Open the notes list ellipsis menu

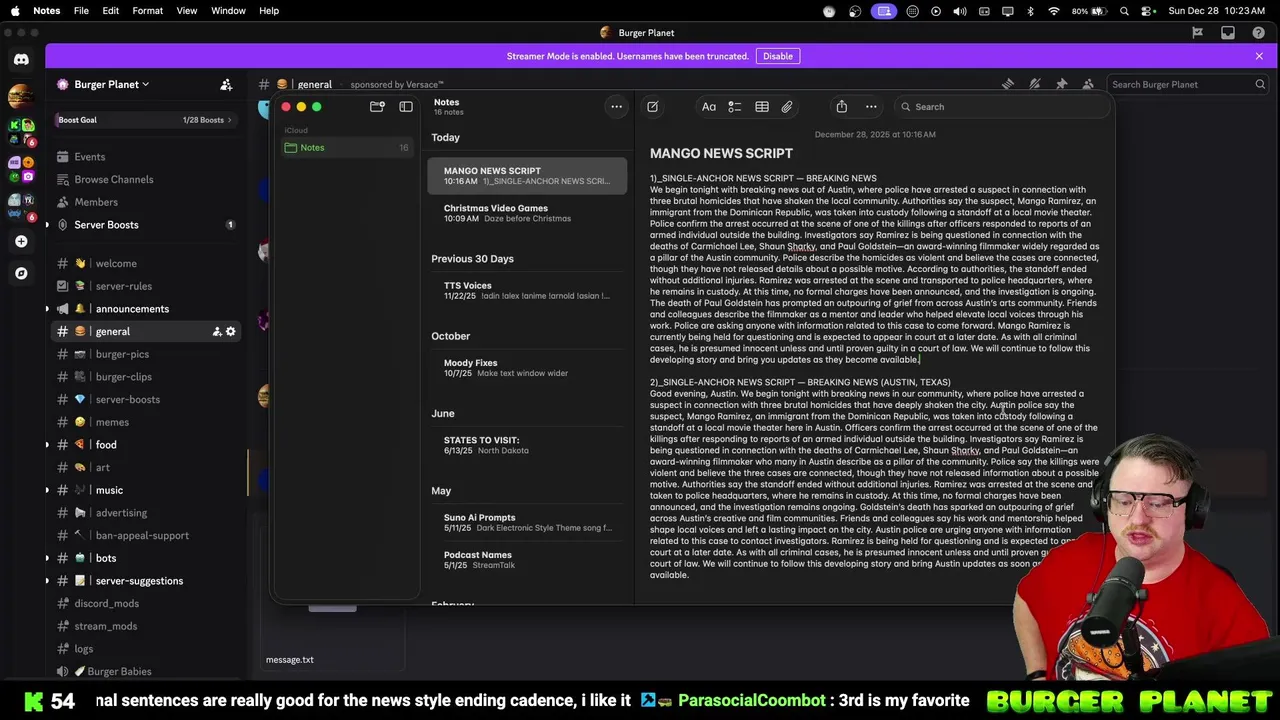[617, 107]
